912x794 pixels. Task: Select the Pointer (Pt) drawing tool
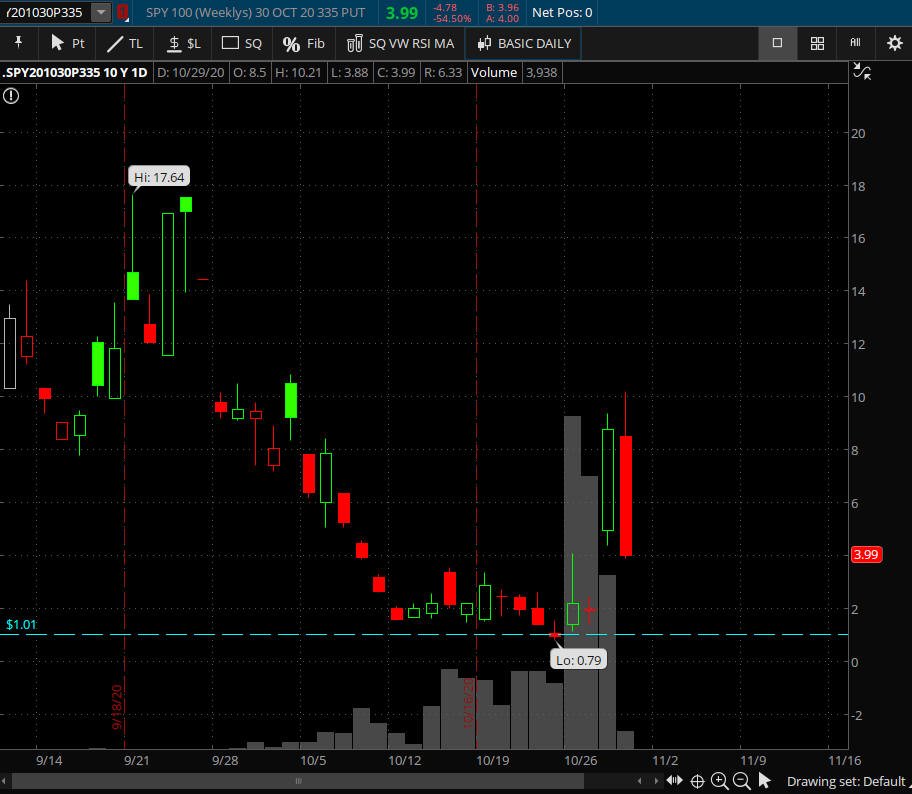tap(67, 43)
